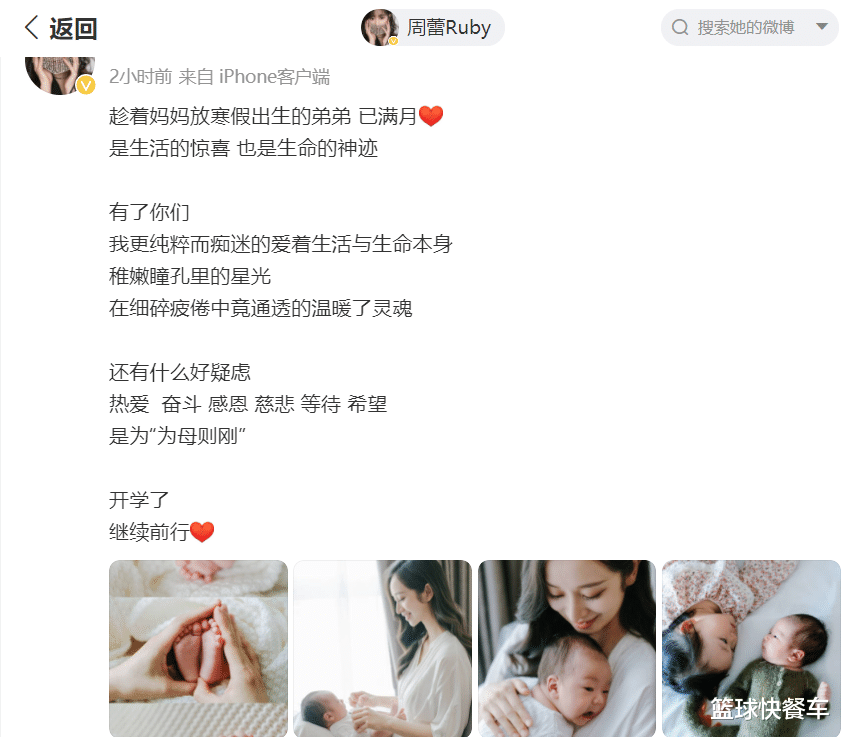843x737 pixels.
Task: Click the 篮球快餐车 watermark text
Action: 769,709
